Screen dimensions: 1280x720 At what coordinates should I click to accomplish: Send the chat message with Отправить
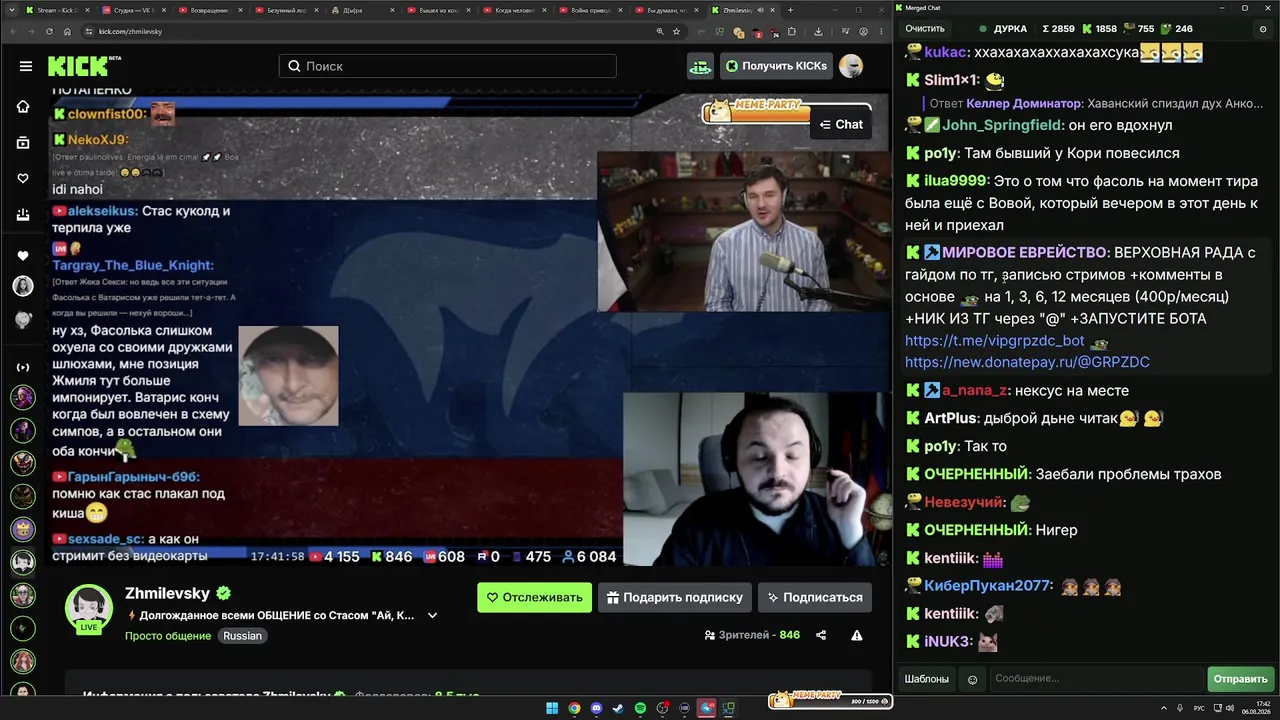coord(1240,679)
